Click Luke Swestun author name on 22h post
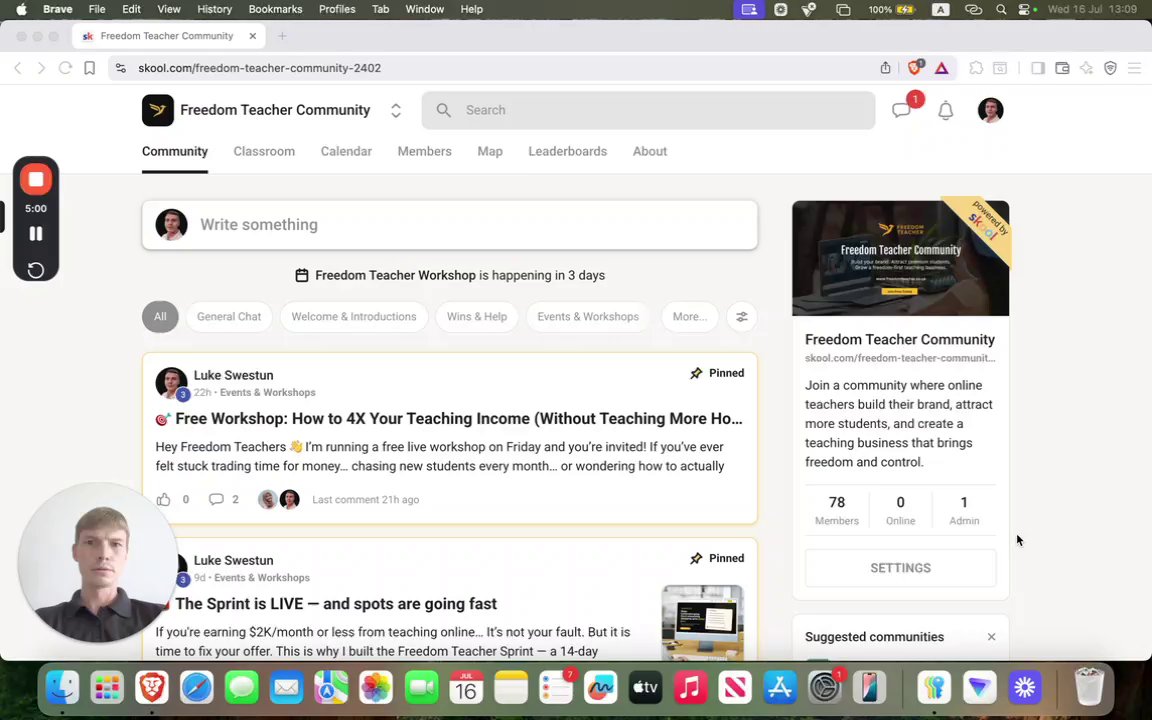 pyautogui.click(x=234, y=375)
